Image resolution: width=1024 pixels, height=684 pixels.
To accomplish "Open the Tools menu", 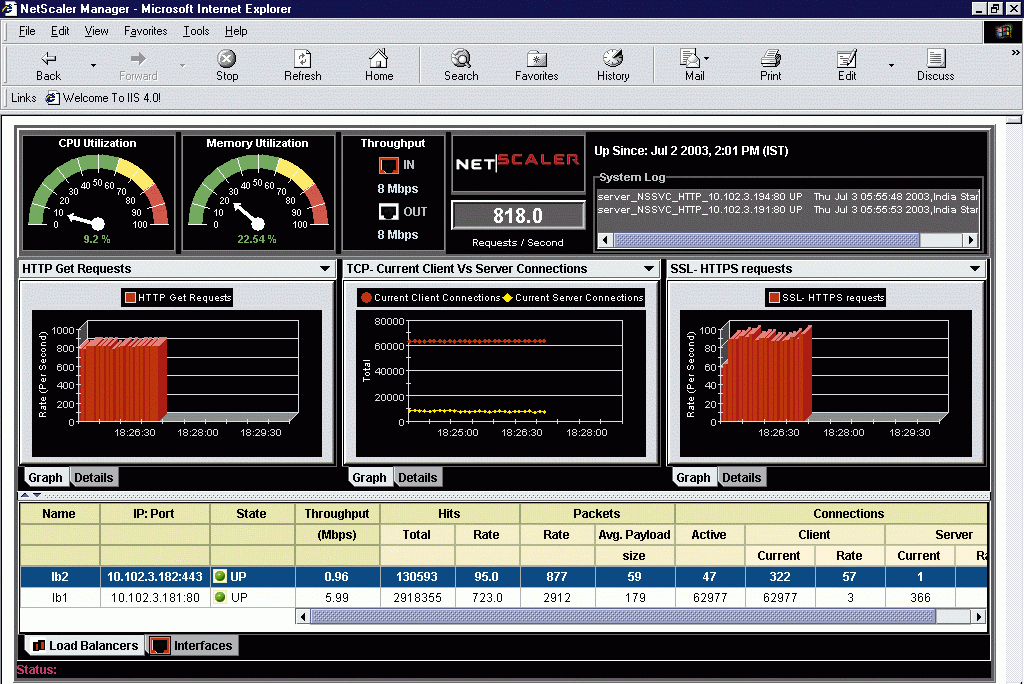I will coord(196,31).
